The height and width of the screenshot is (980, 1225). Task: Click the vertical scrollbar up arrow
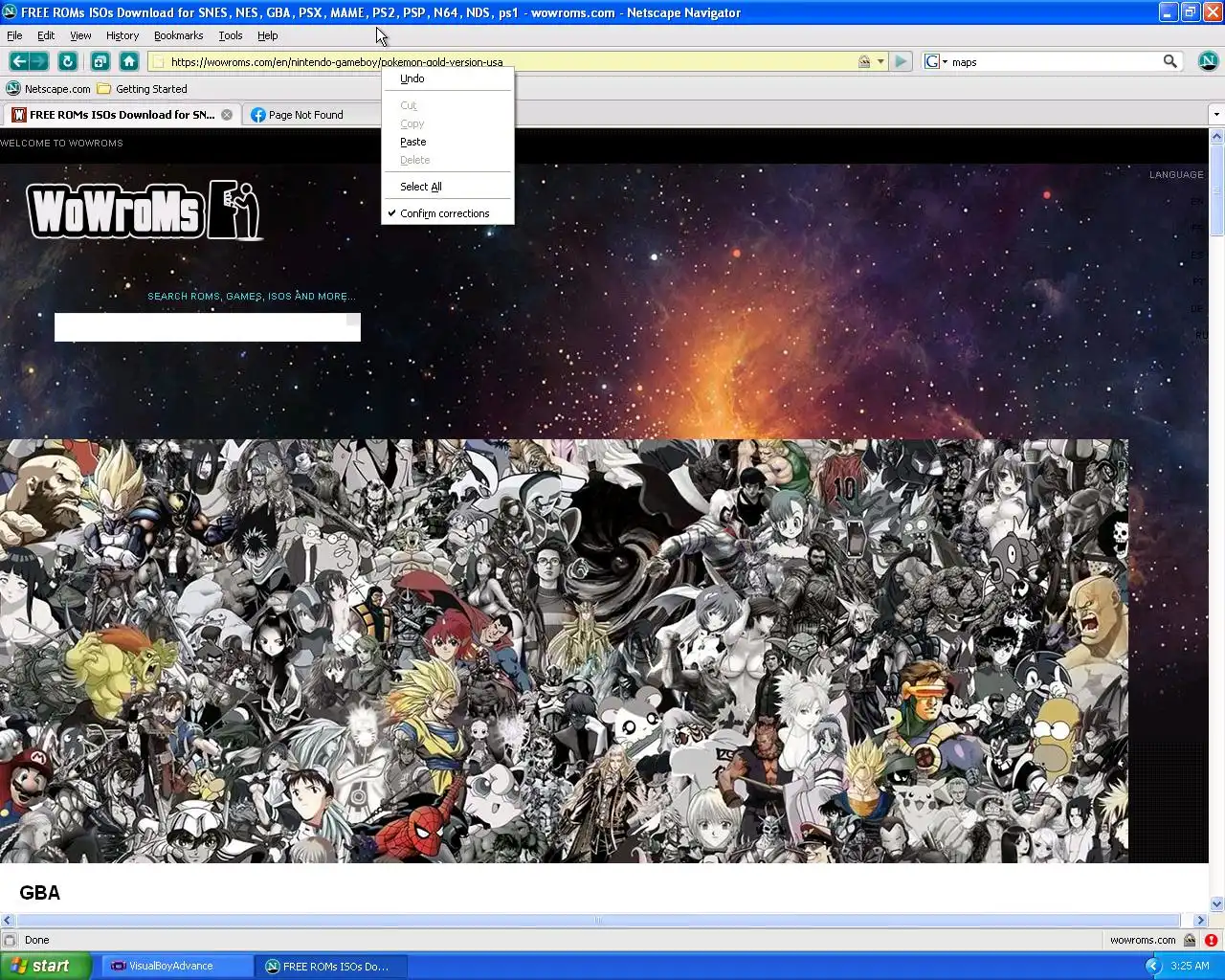[1216, 135]
